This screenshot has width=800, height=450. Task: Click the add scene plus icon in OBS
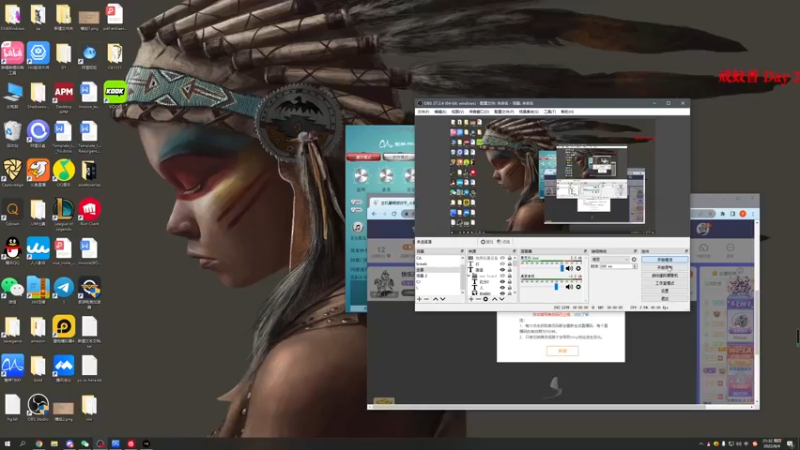(419, 299)
